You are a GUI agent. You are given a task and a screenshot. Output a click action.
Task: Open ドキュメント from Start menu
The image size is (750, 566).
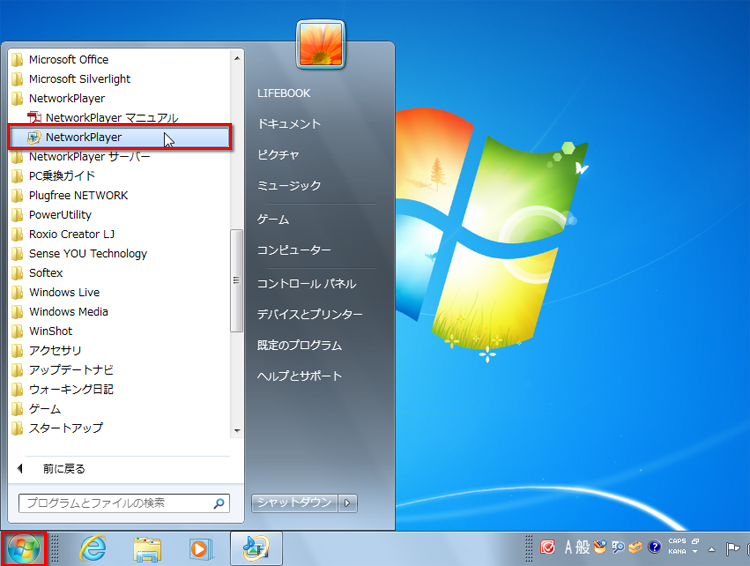pos(289,124)
